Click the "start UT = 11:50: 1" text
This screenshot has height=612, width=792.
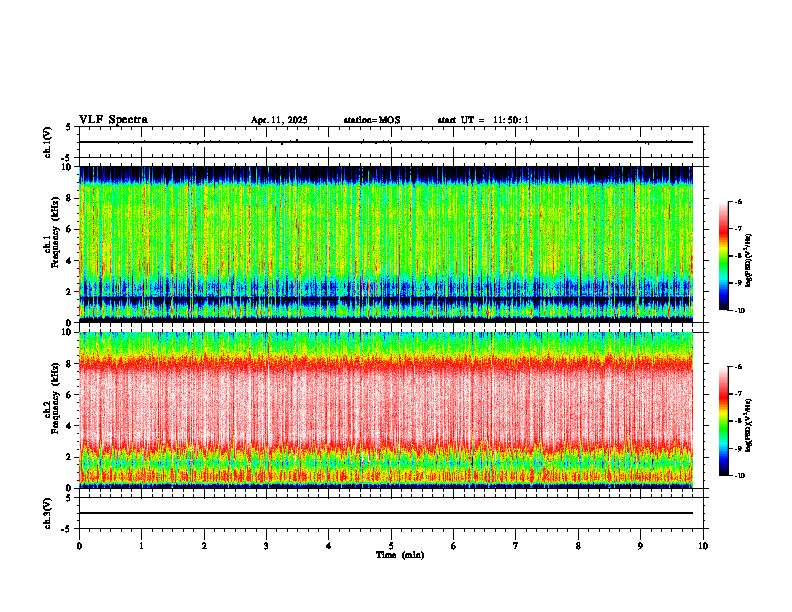coord(483,120)
